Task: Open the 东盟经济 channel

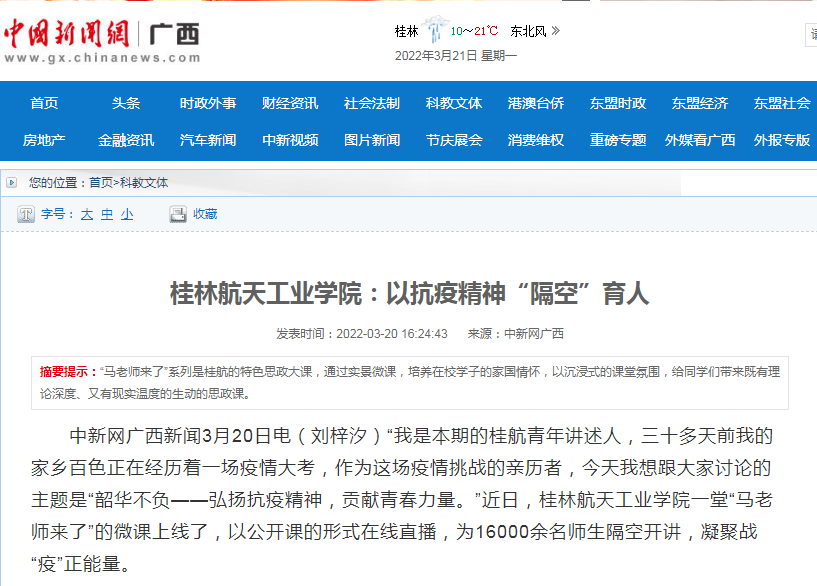Action: (x=700, y=103)
